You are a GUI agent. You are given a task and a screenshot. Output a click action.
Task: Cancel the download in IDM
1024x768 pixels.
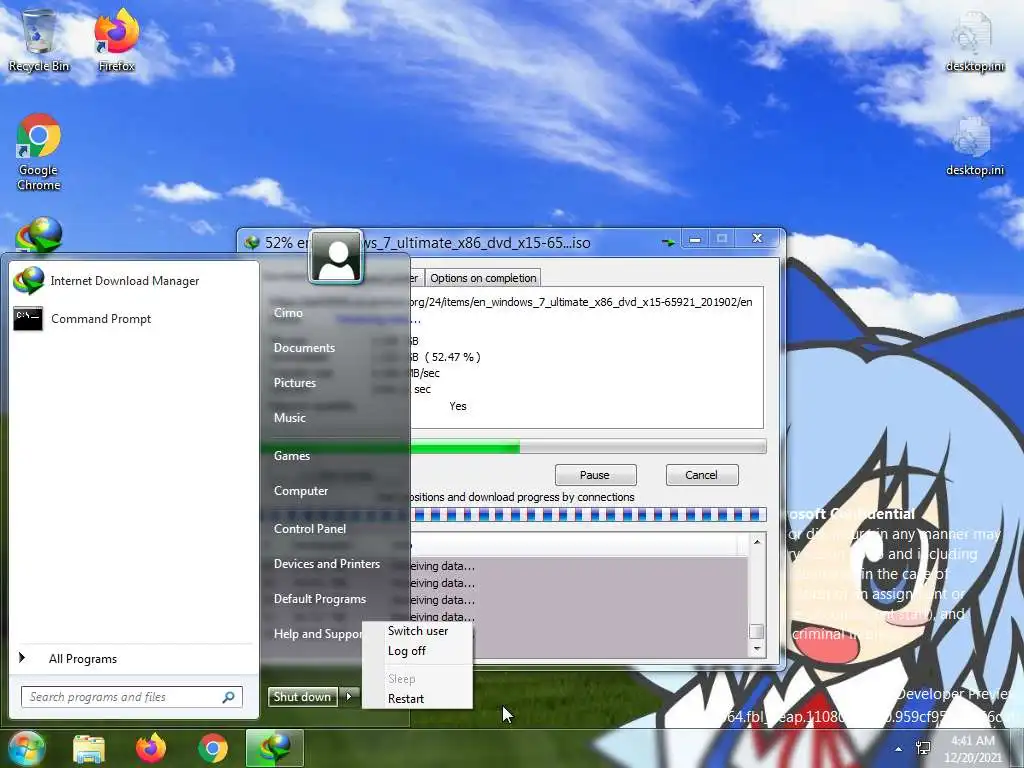click(701, 475)
